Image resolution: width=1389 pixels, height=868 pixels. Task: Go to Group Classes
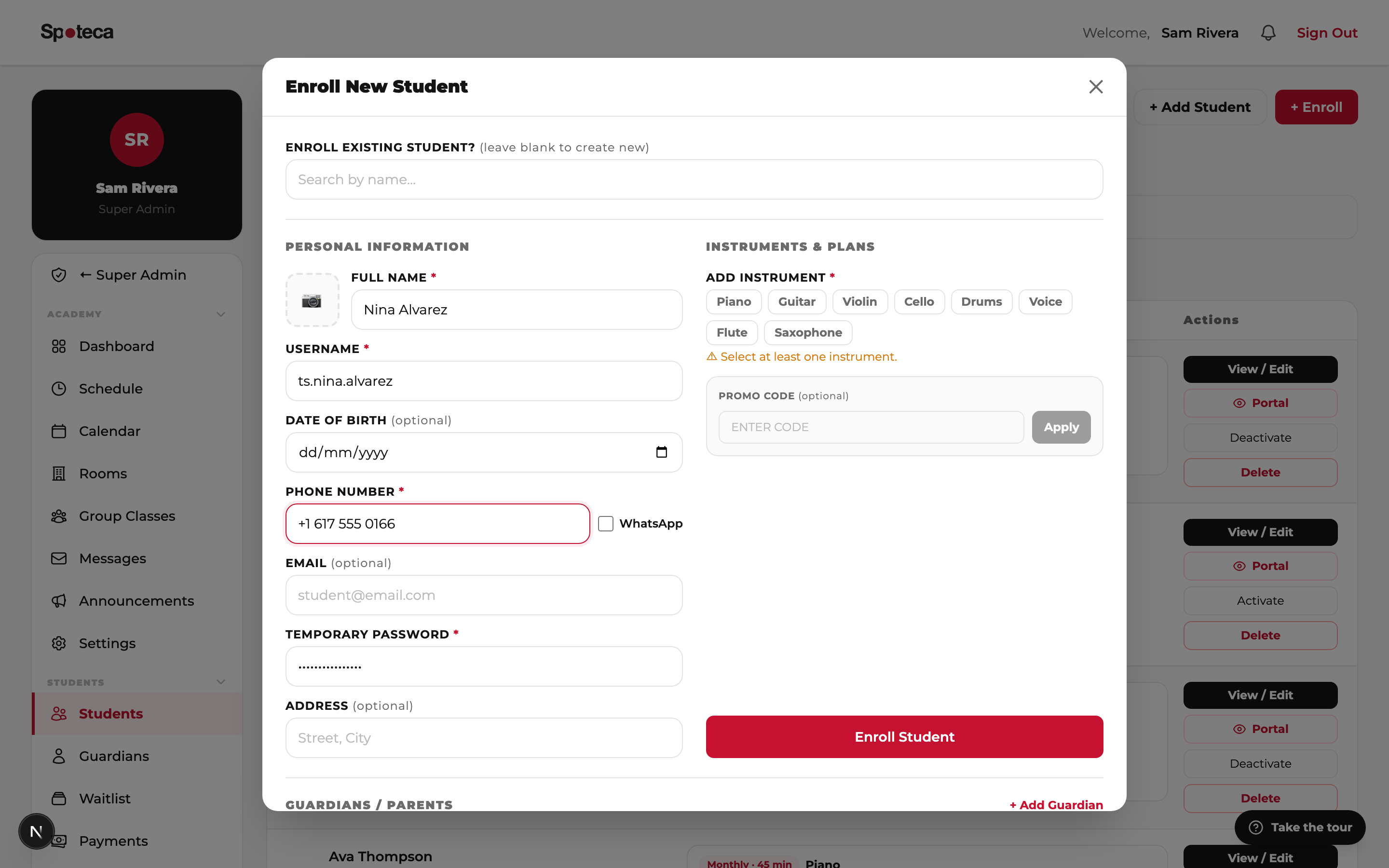coord(136,516)
